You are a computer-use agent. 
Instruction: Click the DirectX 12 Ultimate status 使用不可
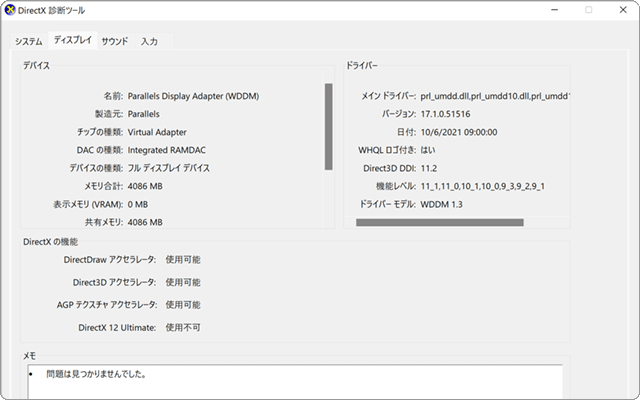tap(183, 327)
